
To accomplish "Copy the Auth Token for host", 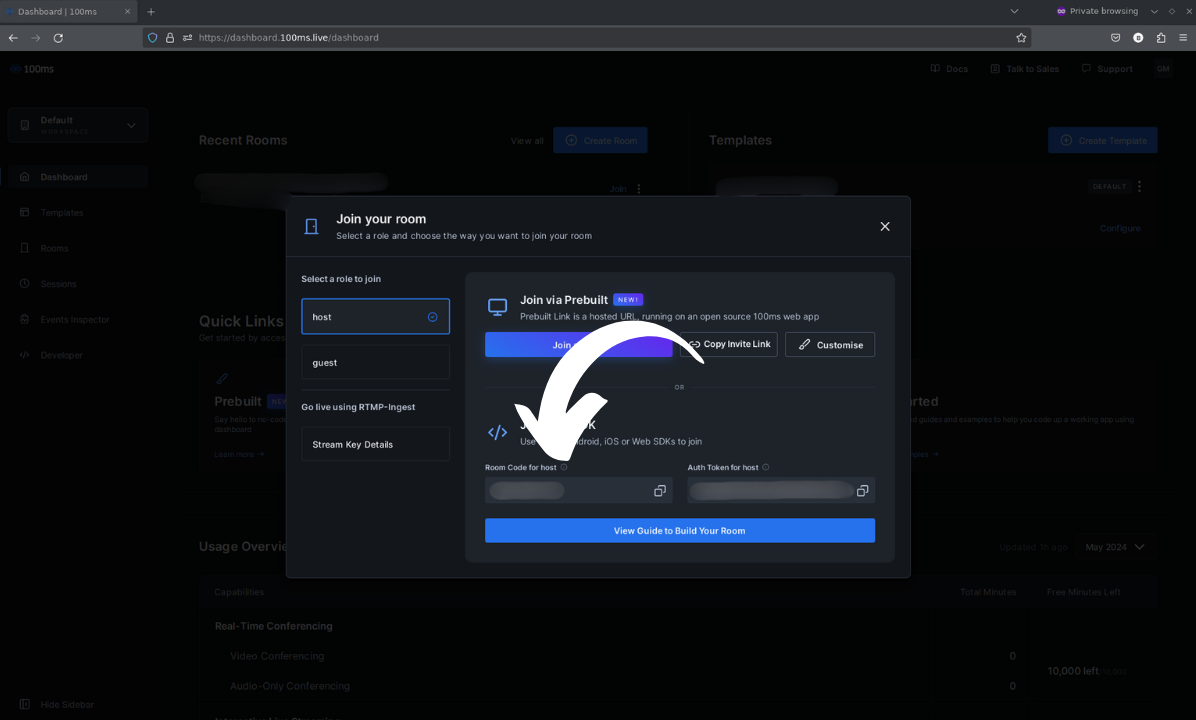I will [x=862, y=490].
